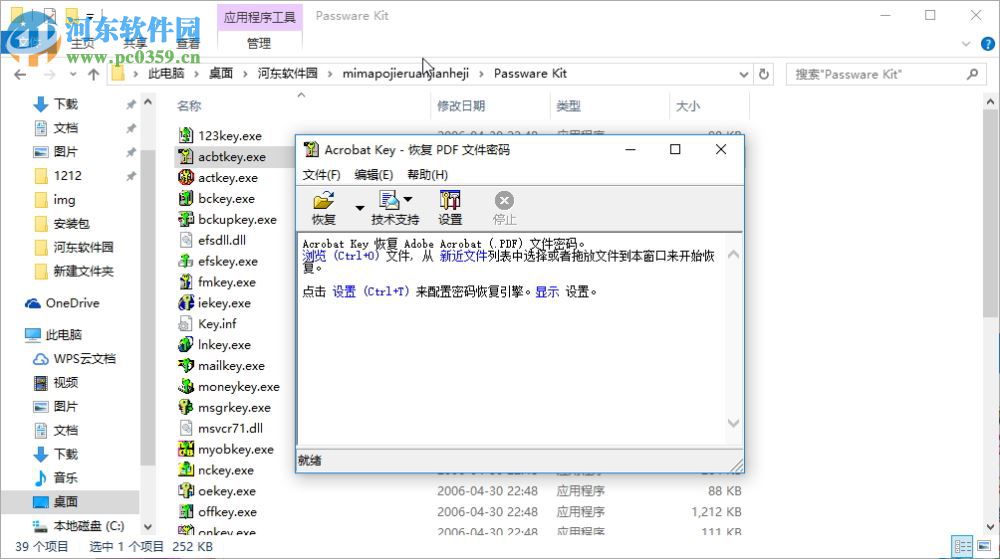Select the iekey.exe file icon

[186, 303]
